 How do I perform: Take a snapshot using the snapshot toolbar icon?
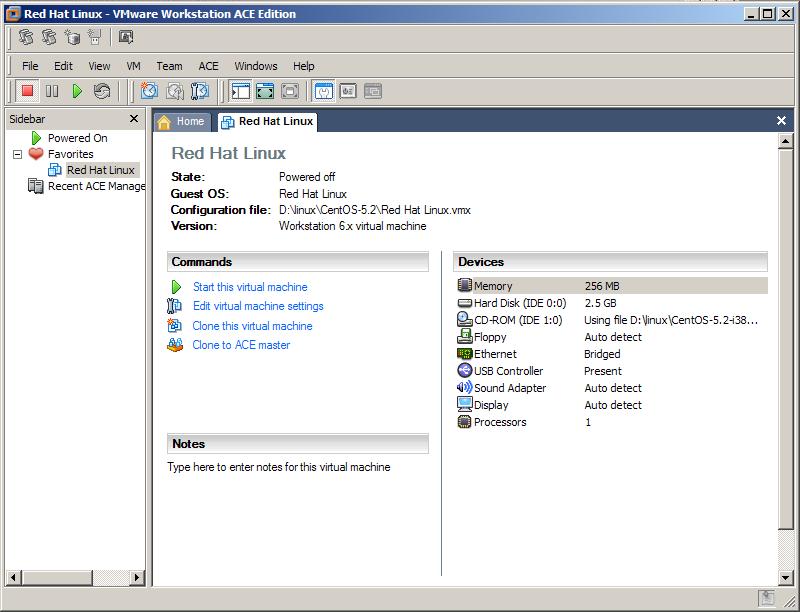(149, 91)
